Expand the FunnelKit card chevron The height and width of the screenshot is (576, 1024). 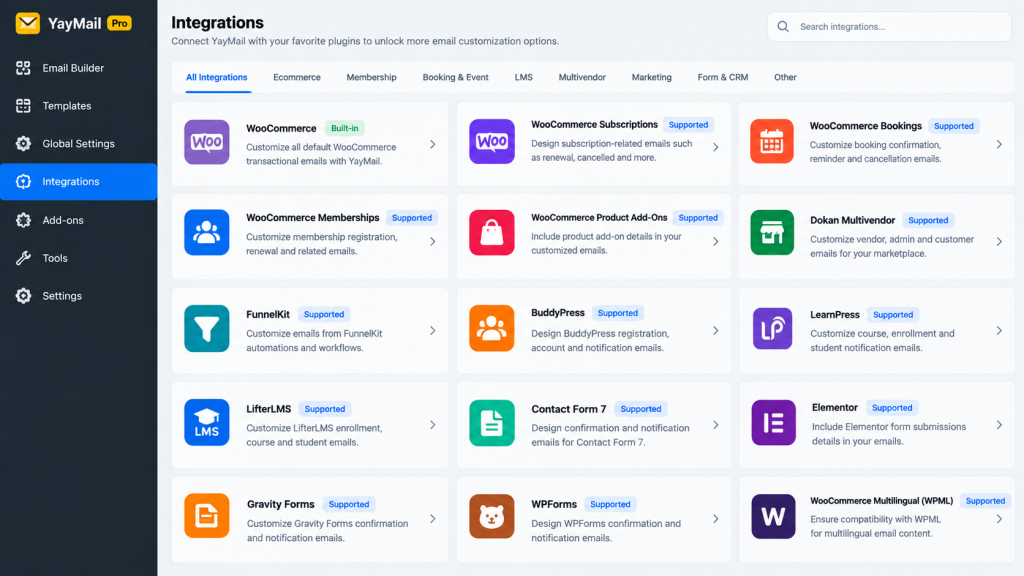tap(433, 331)
